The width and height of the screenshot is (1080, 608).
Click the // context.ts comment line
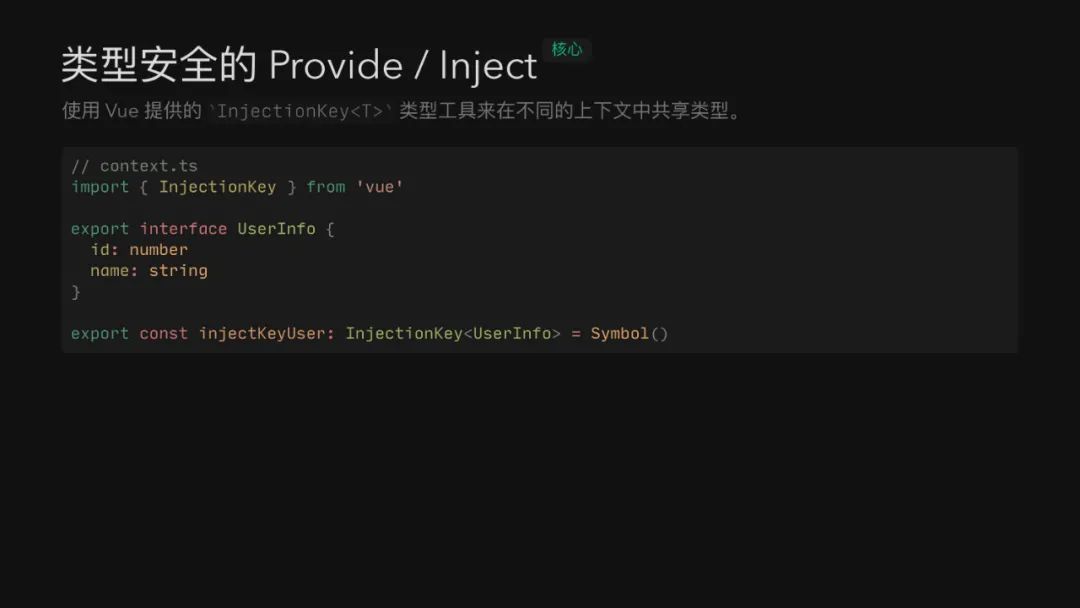click(x=134, y=166)
